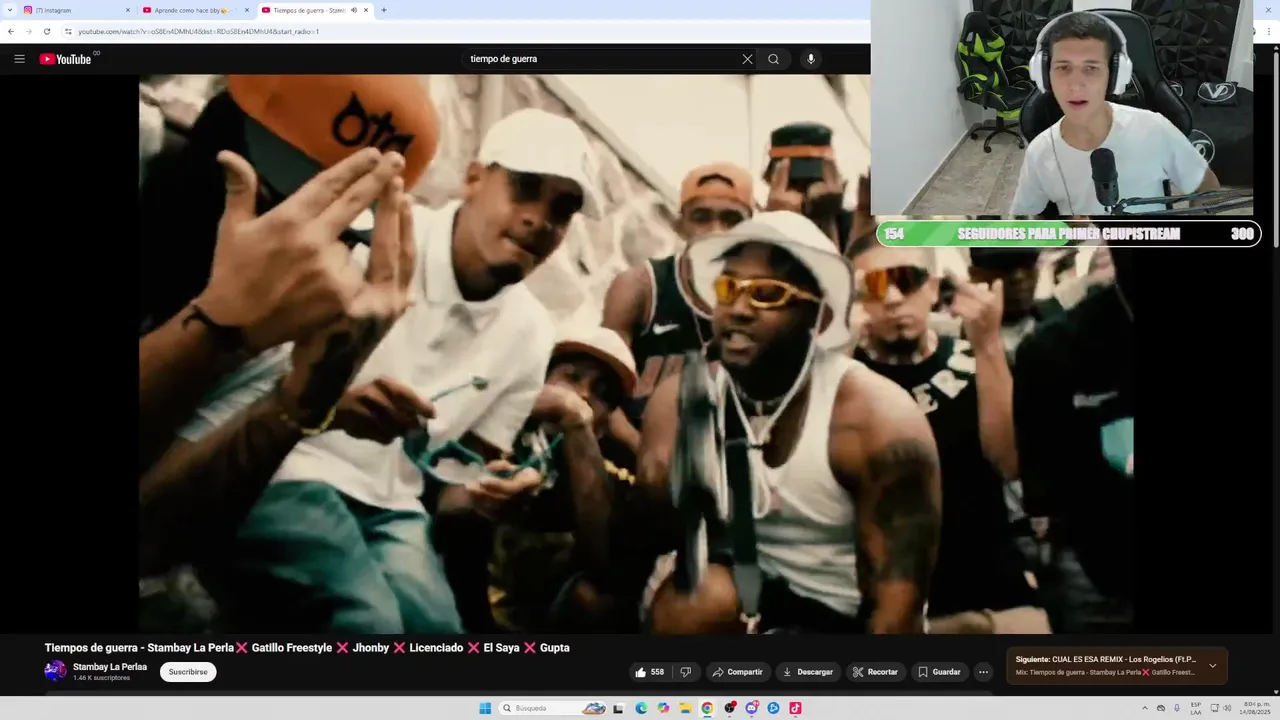The image size is (1280, 720).
Task: Show hidden system tray icons
Action: pos(1145,708)
